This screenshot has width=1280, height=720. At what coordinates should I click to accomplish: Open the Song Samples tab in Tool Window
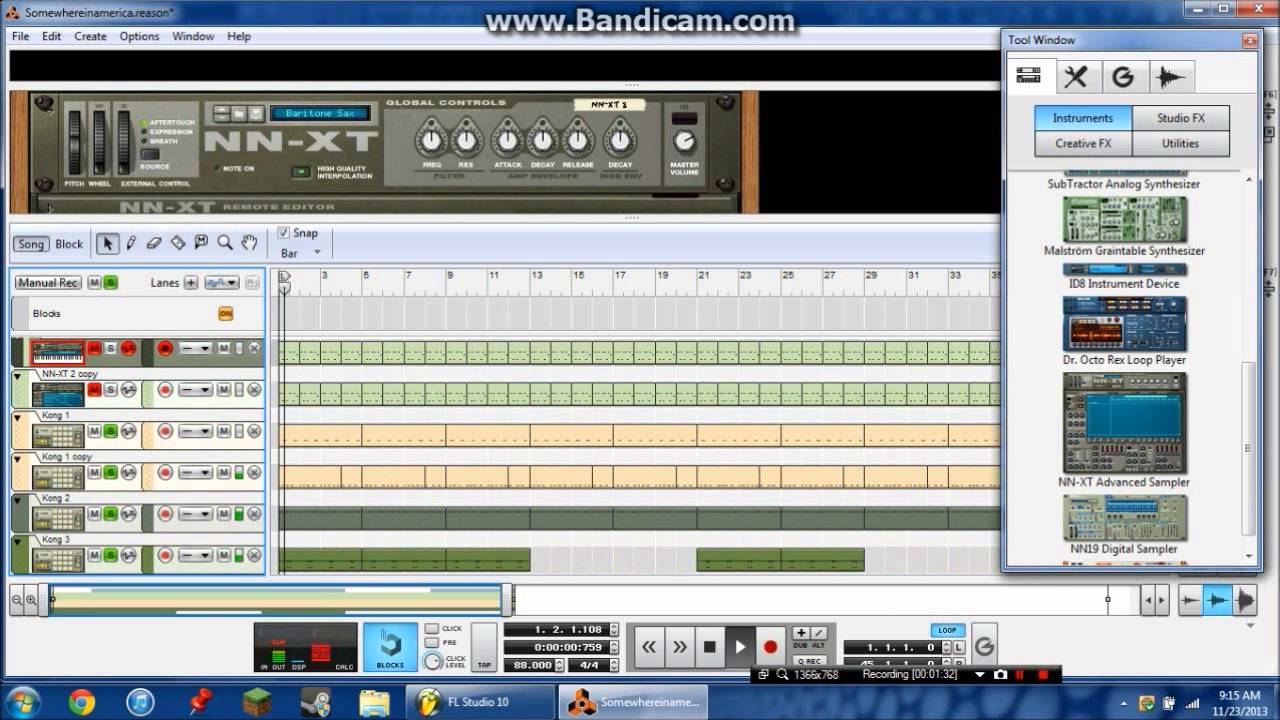[x=1170, y=76]
